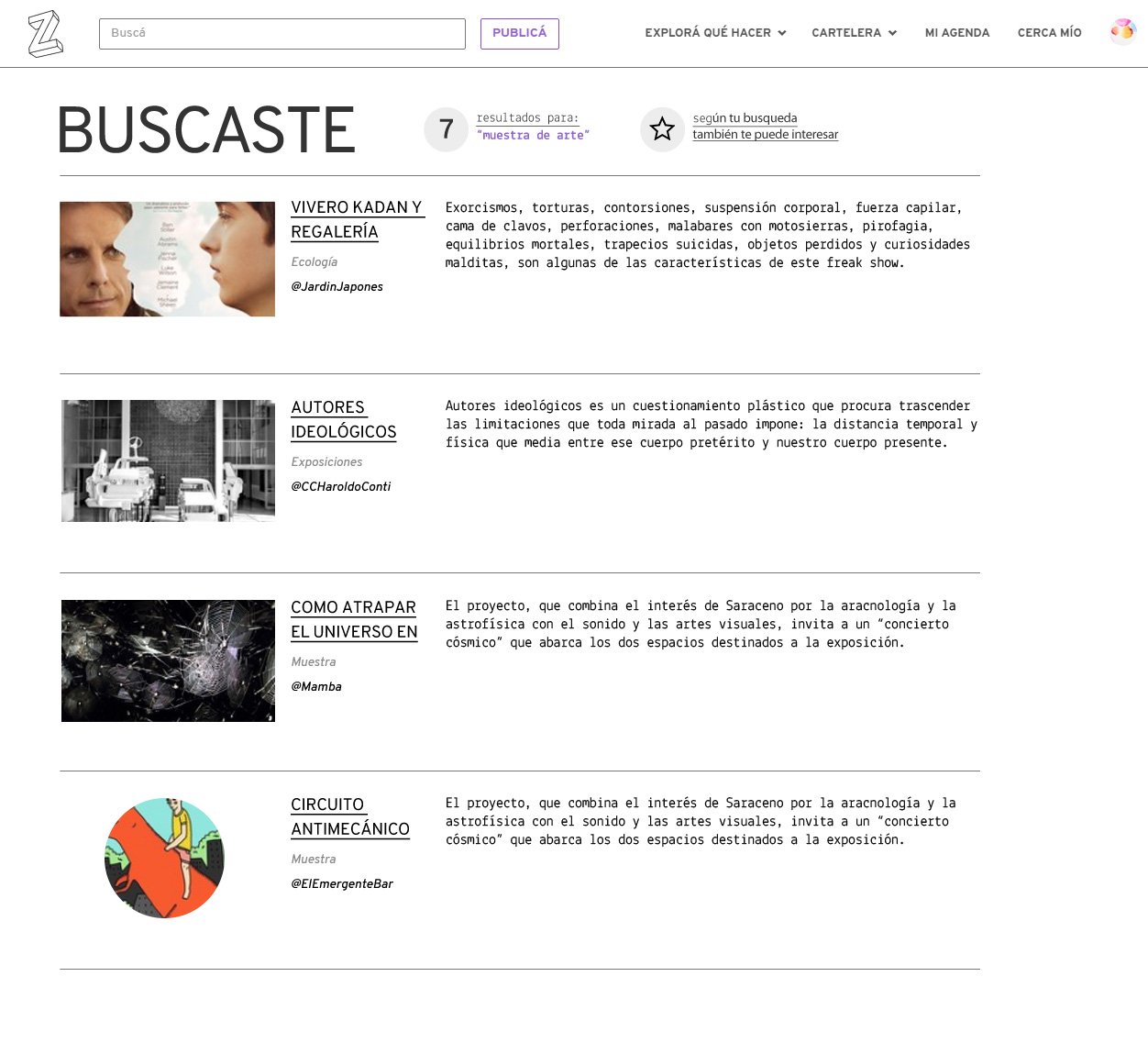Click the circular 7 results badge
Viewport: 1148px width, 1043px height.
(447, 129)
